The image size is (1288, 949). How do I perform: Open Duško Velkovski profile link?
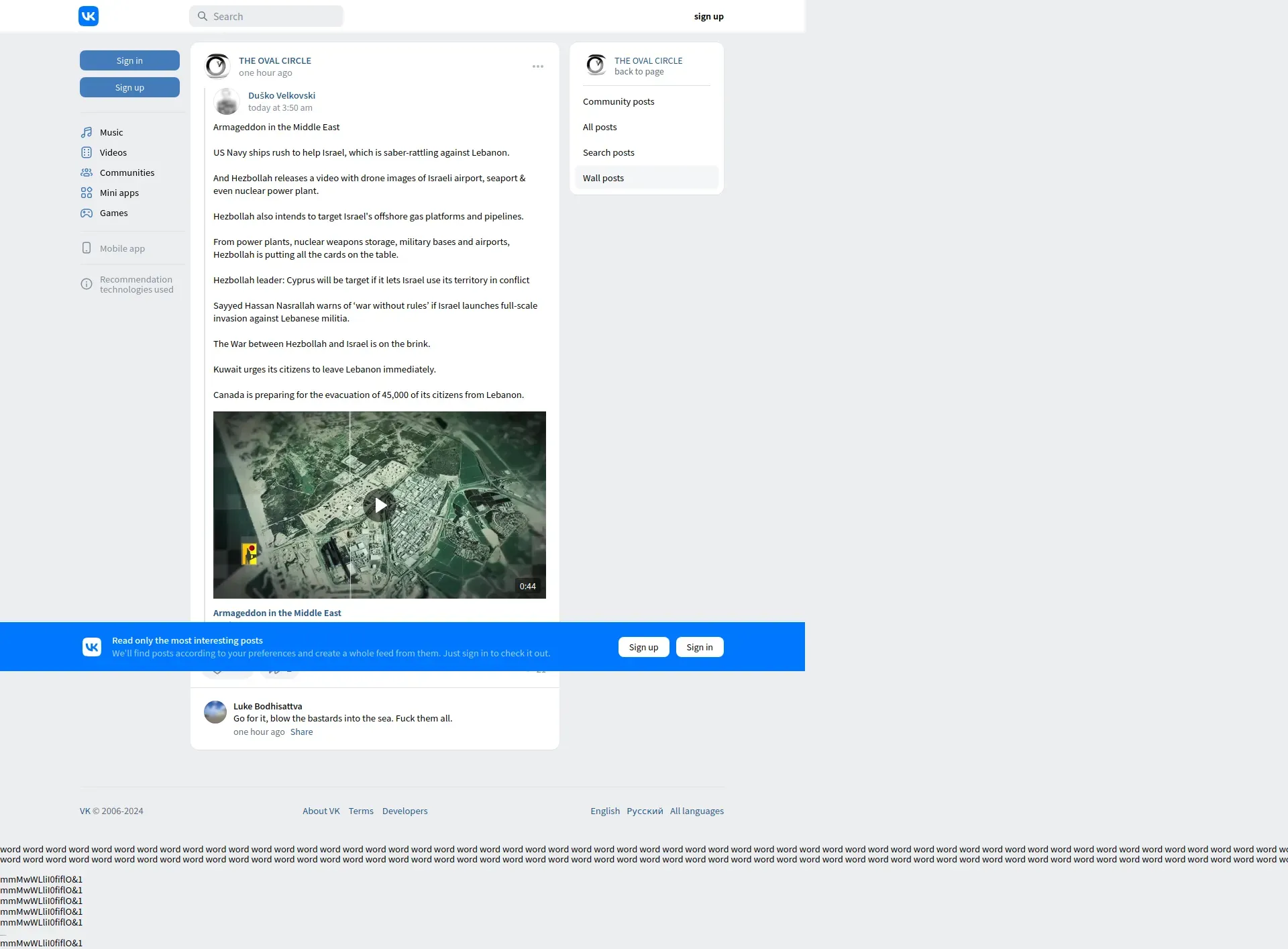pos(281,95)
